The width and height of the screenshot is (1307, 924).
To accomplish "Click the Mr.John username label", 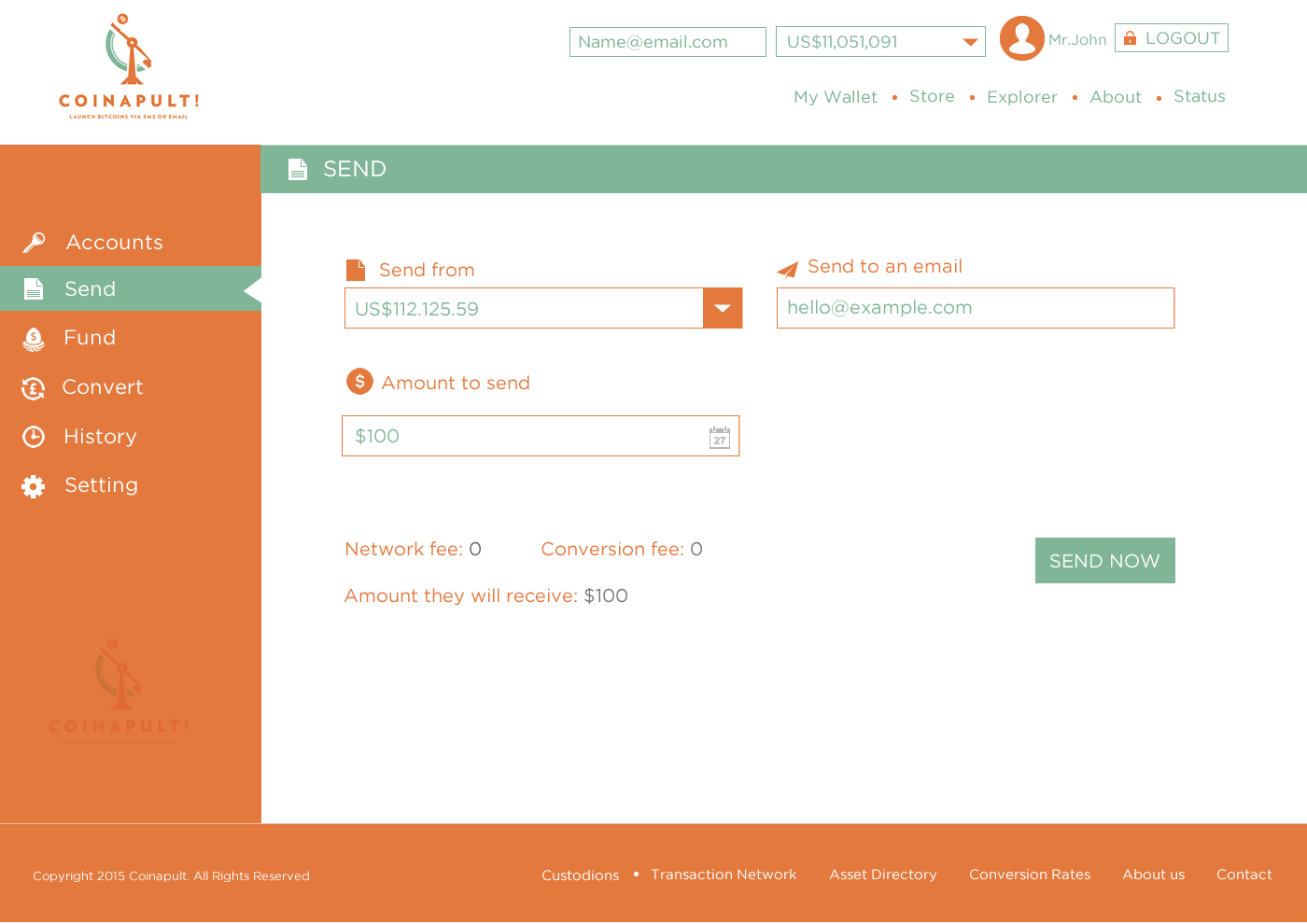I will (1077, 40).
